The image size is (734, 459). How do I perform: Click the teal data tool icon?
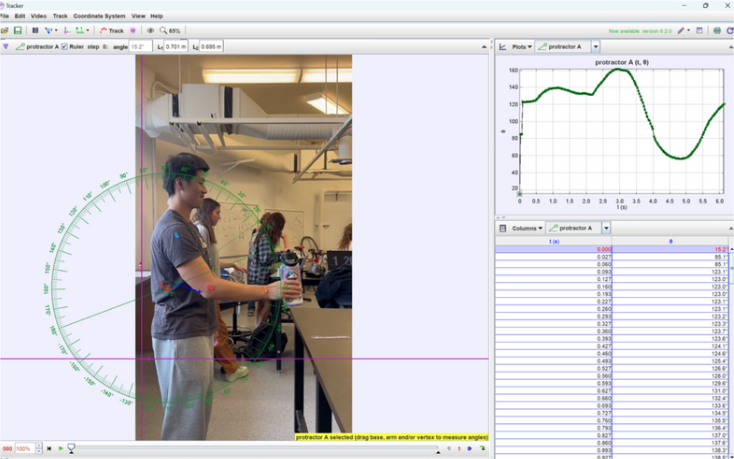tap(717, 30)
